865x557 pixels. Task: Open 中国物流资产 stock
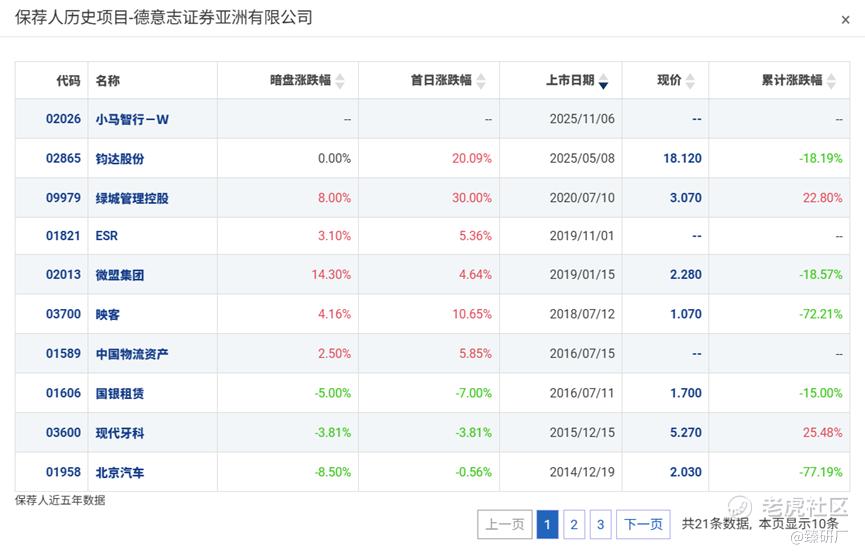coord(132,354)
